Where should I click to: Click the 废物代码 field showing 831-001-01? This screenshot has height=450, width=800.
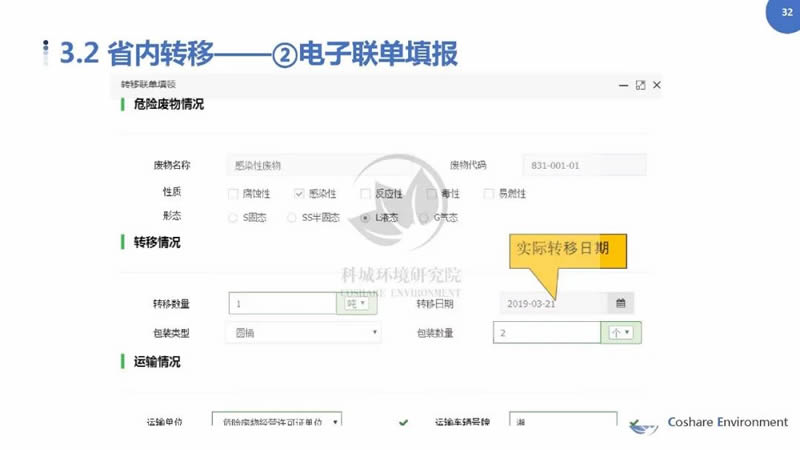[x=584, y=165]
